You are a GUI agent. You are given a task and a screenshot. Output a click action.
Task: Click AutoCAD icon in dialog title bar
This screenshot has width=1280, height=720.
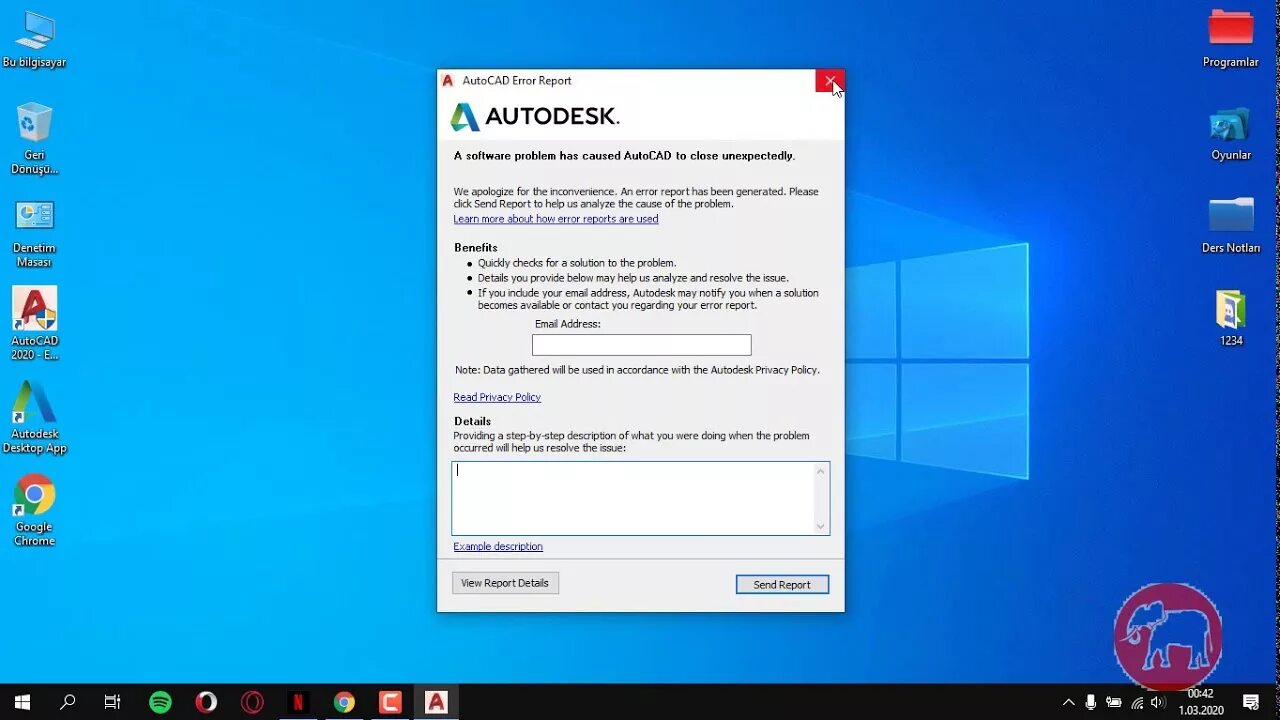[448, 81]
